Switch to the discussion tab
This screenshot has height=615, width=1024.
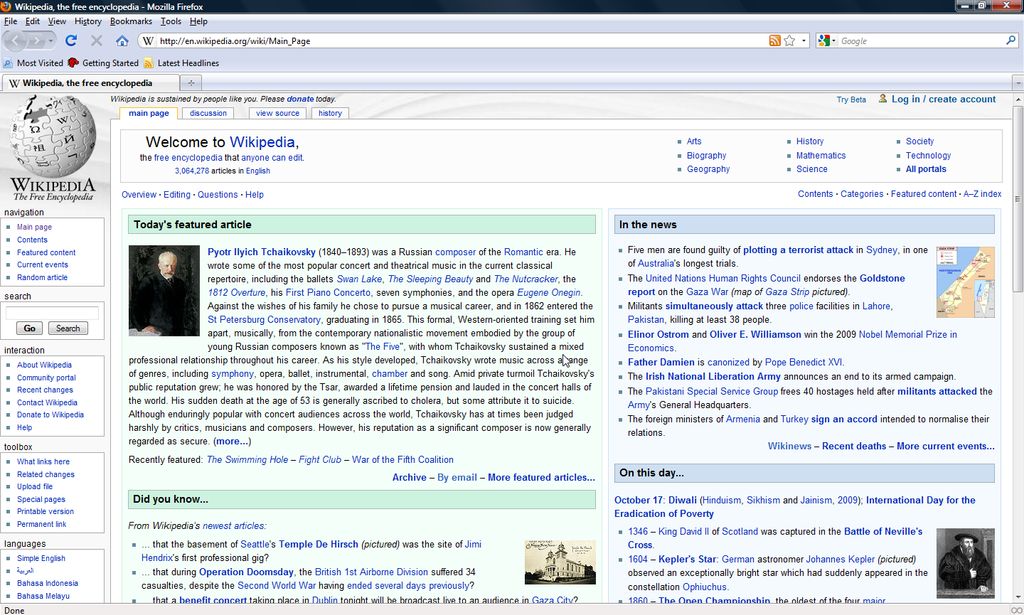(208, 113)
